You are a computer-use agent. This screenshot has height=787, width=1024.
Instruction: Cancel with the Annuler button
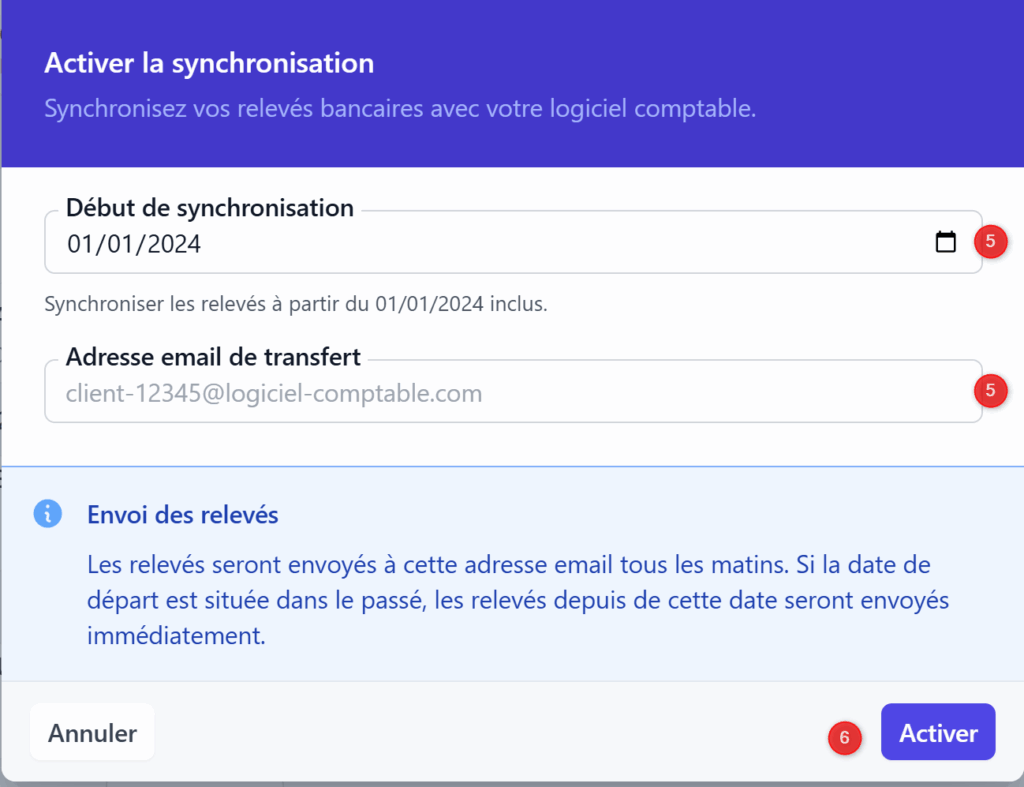click(92, 733)
